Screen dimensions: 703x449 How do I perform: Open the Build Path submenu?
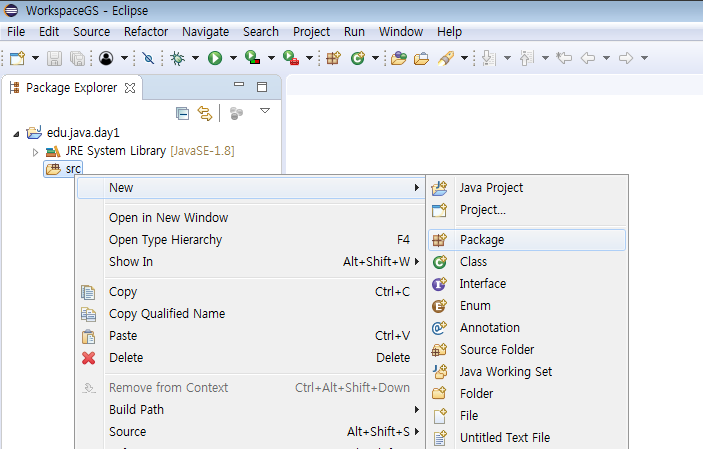tap(252, 410)
